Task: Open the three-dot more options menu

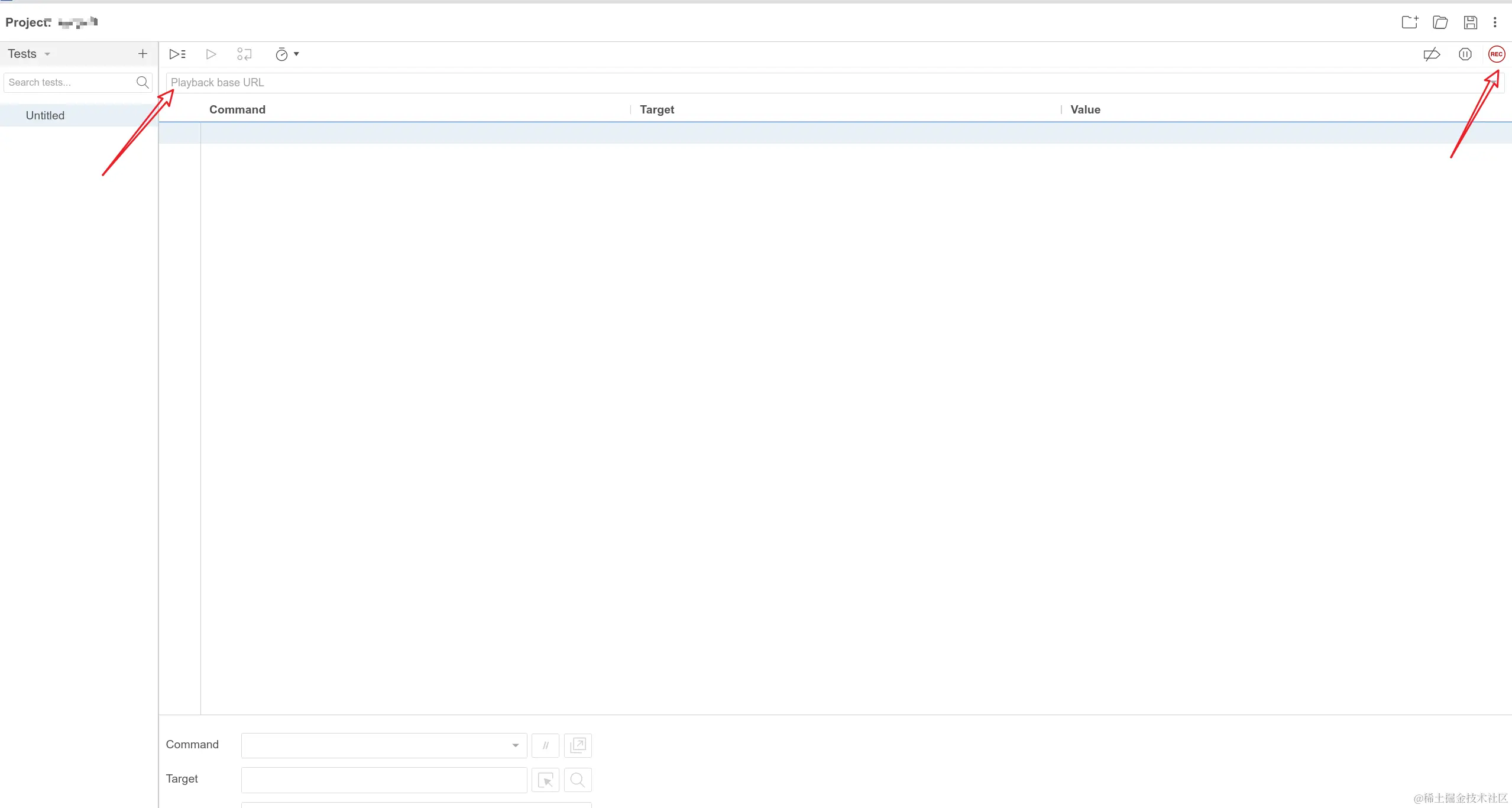Action: coord(1495,22)
